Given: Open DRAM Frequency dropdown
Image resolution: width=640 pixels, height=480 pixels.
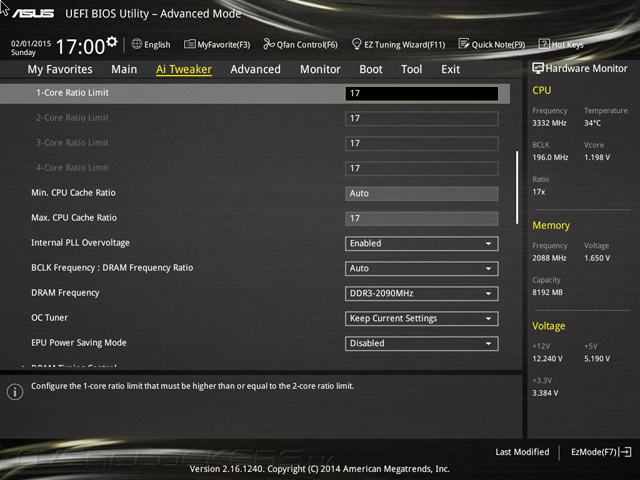Looking at the screenshot, I should pyautogui.click(x=422, y=293).
